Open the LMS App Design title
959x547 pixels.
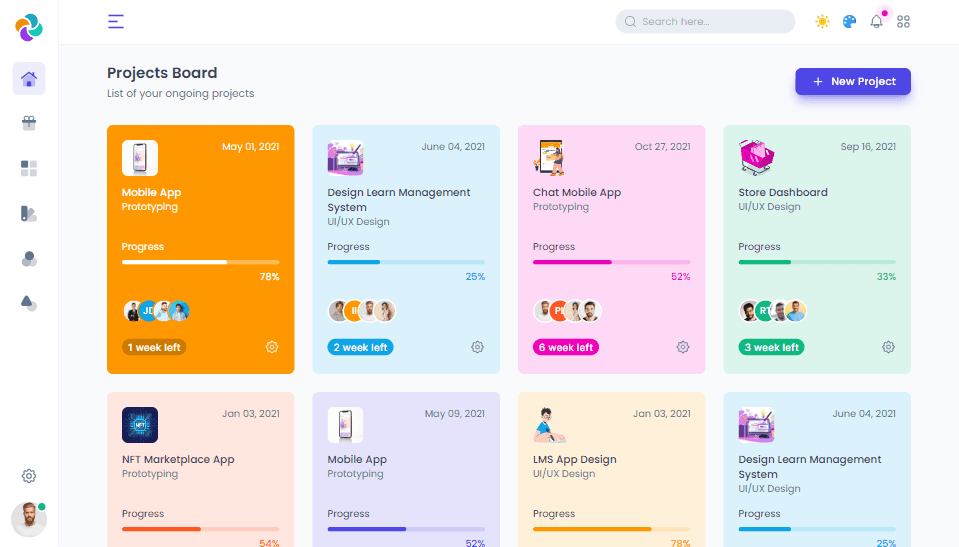(574, 460)
